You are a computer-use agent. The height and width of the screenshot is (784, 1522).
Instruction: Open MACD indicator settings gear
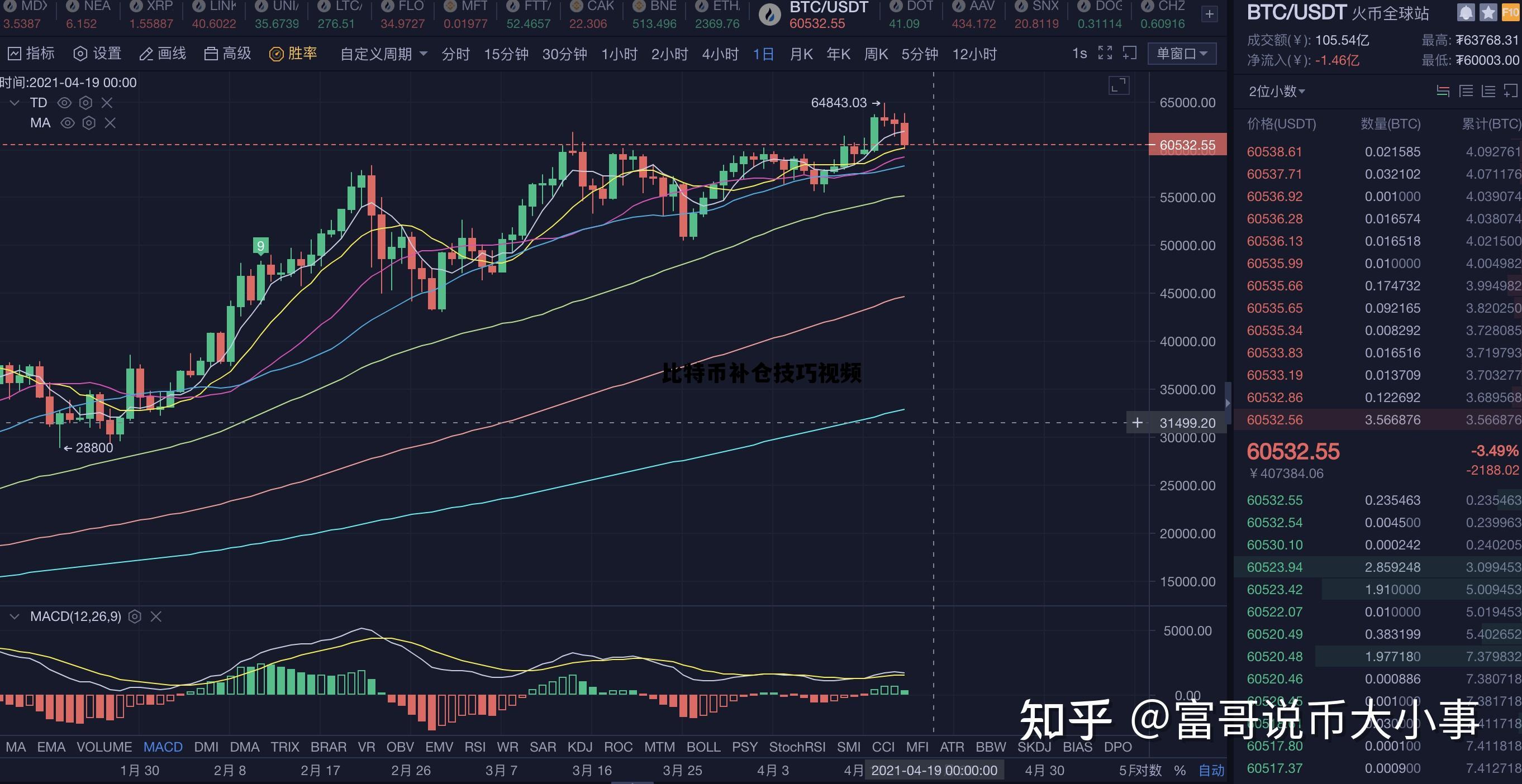(135, 616)
